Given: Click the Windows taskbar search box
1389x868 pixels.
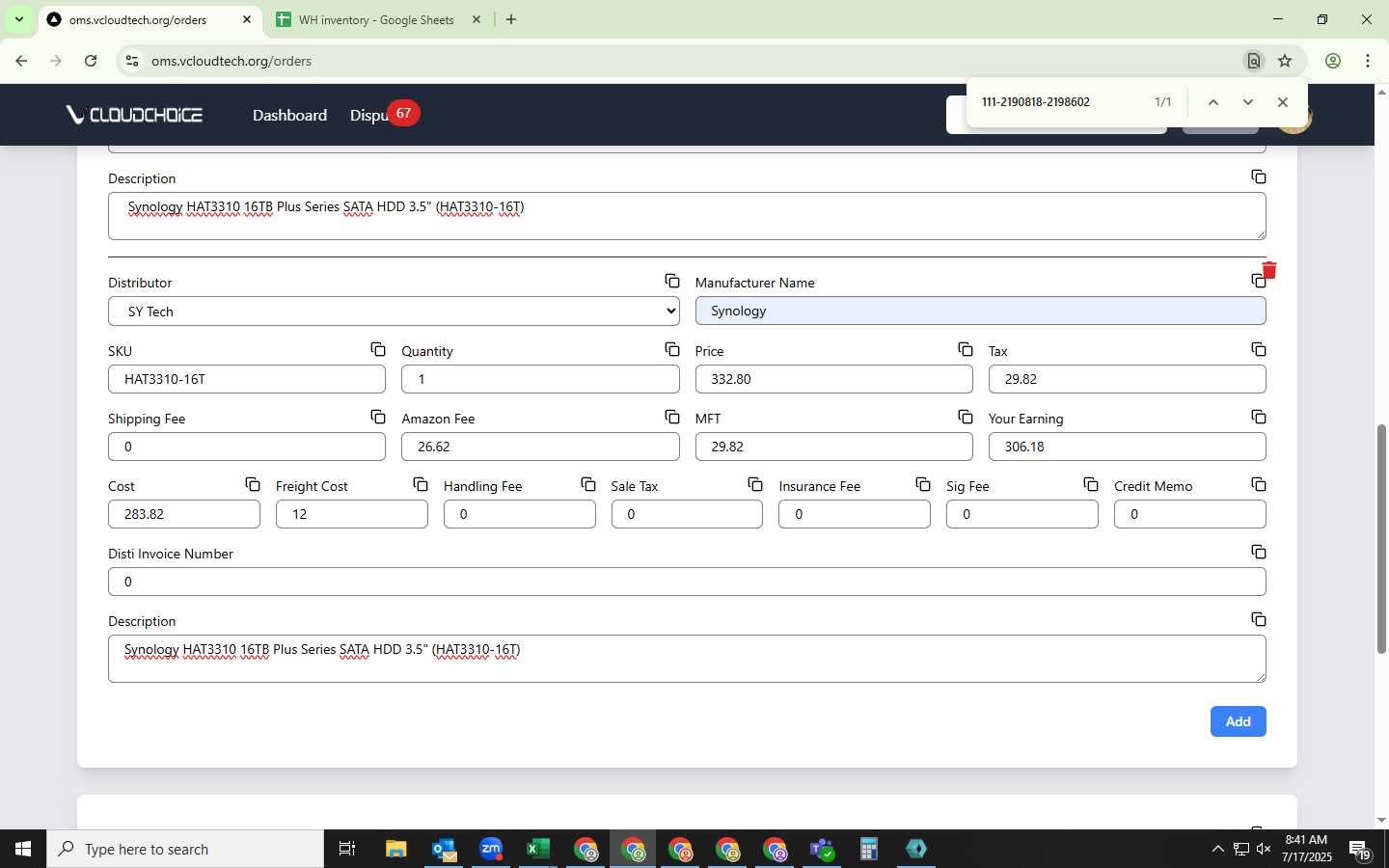Looking at the screenshot, I should tap(185, 849).
